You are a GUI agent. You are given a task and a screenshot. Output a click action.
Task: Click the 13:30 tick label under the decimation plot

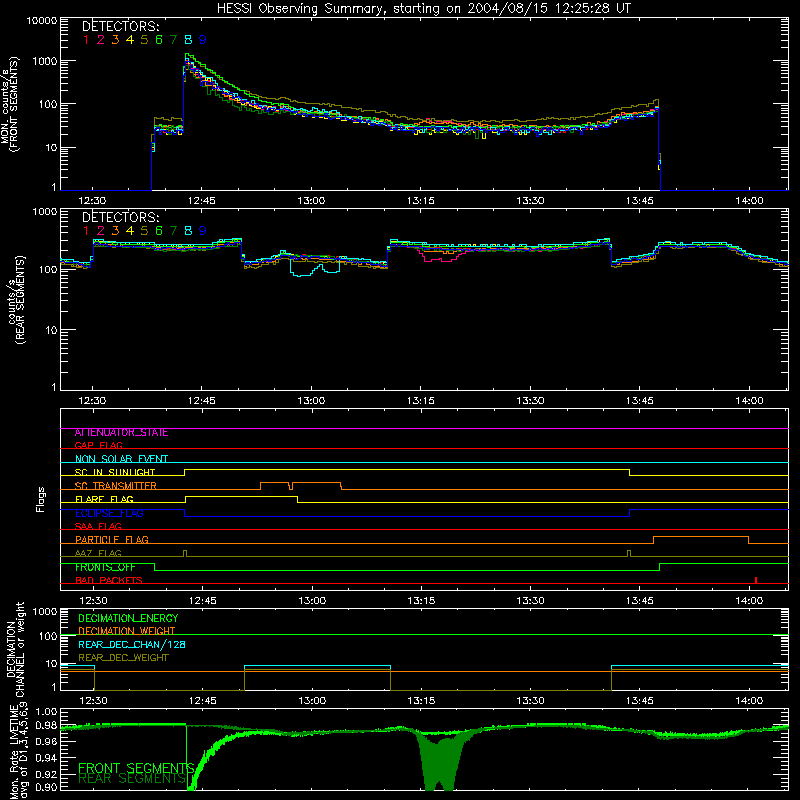[x=530, y=701]
